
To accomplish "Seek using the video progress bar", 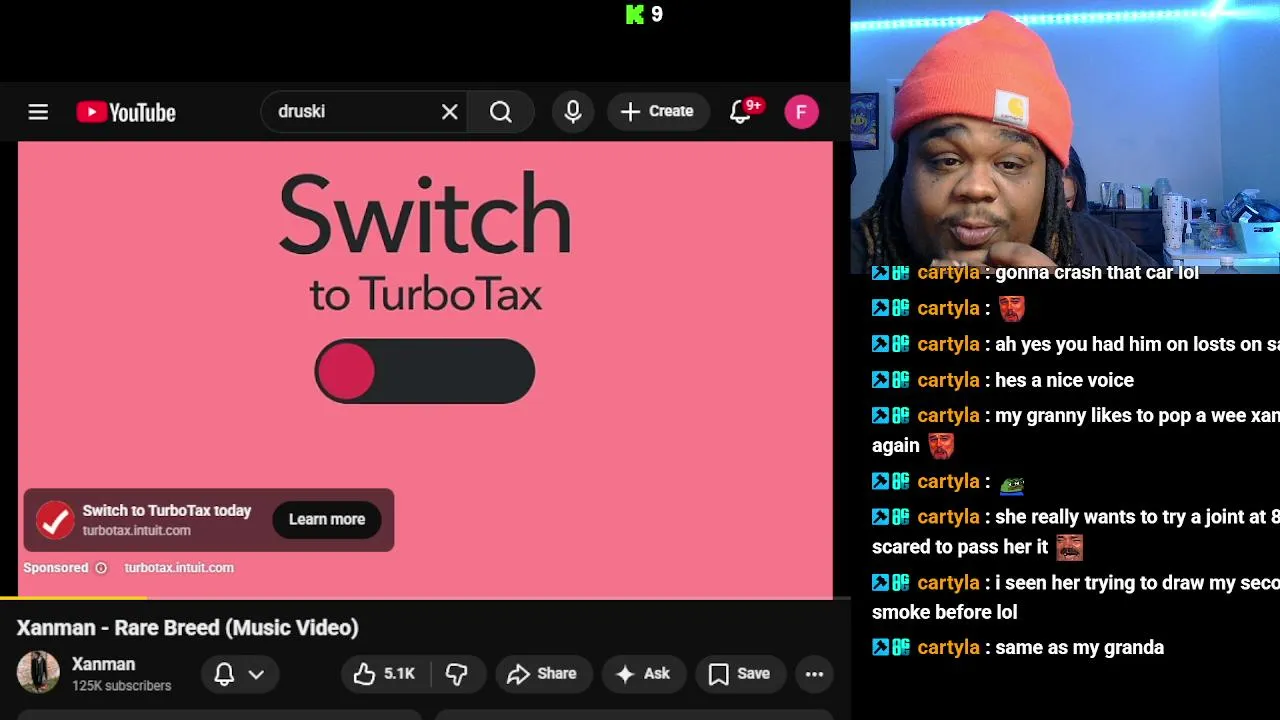I will (x=425, y=598).
